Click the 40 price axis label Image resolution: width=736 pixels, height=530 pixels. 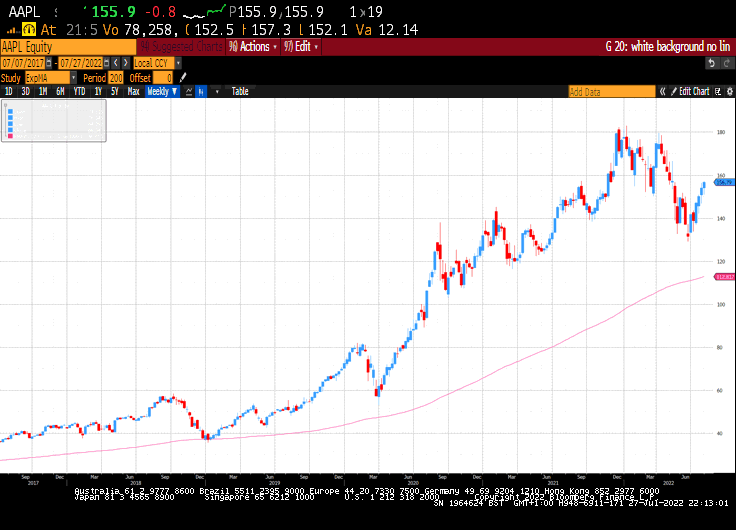pyautogui.click(x=720, y=434)
